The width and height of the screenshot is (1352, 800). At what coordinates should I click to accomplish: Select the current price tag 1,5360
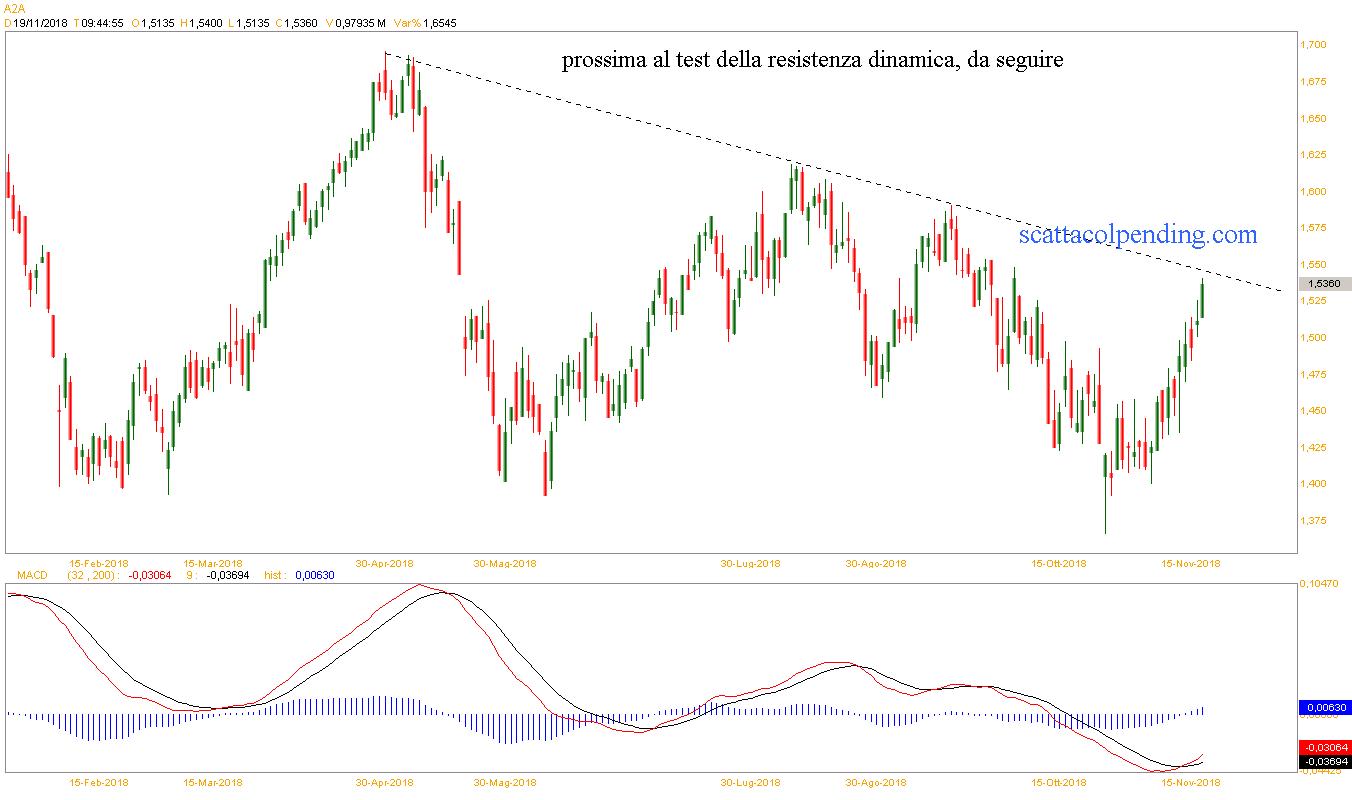(x=1324, y=284)
